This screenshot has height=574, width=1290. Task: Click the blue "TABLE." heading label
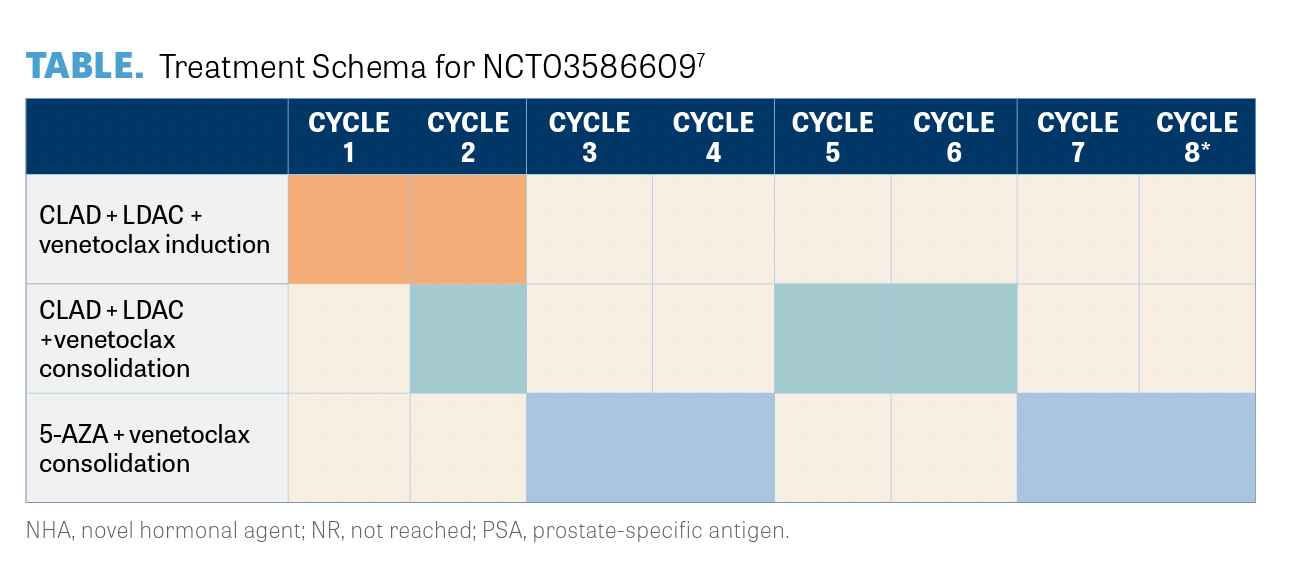pyautogui.click(x=85, y=65)
